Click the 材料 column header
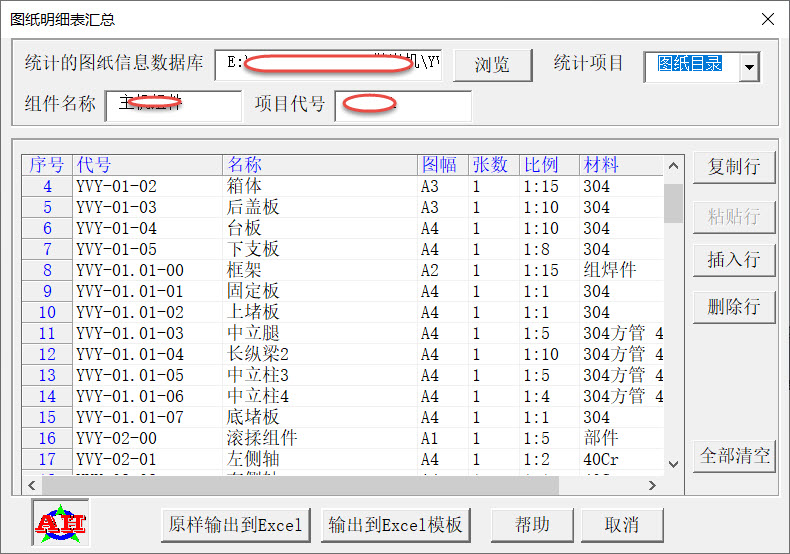The height and width of the screenshot is (554, 790). coord(622,165)
